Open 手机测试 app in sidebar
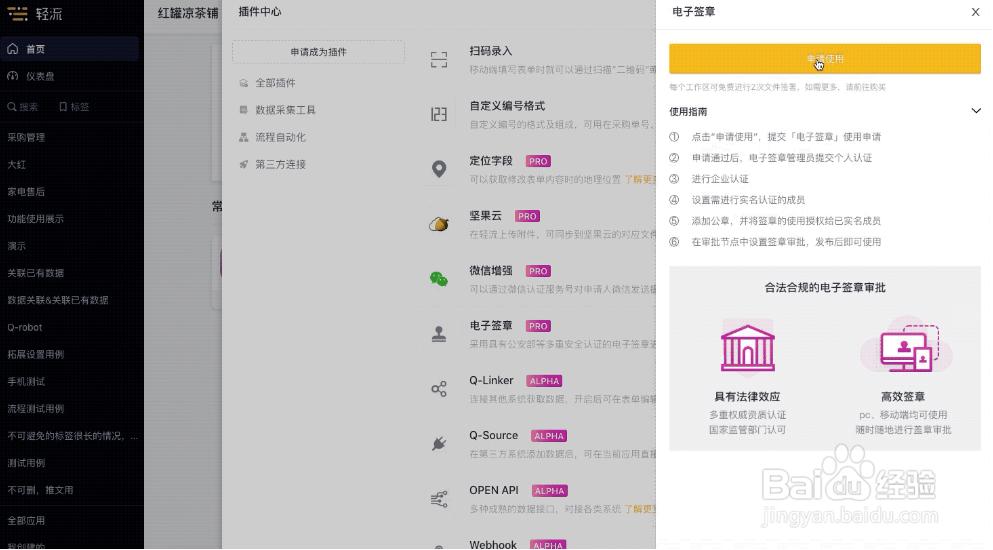The height and width of the screenshot is (550, 993). (x=26, y=382)
